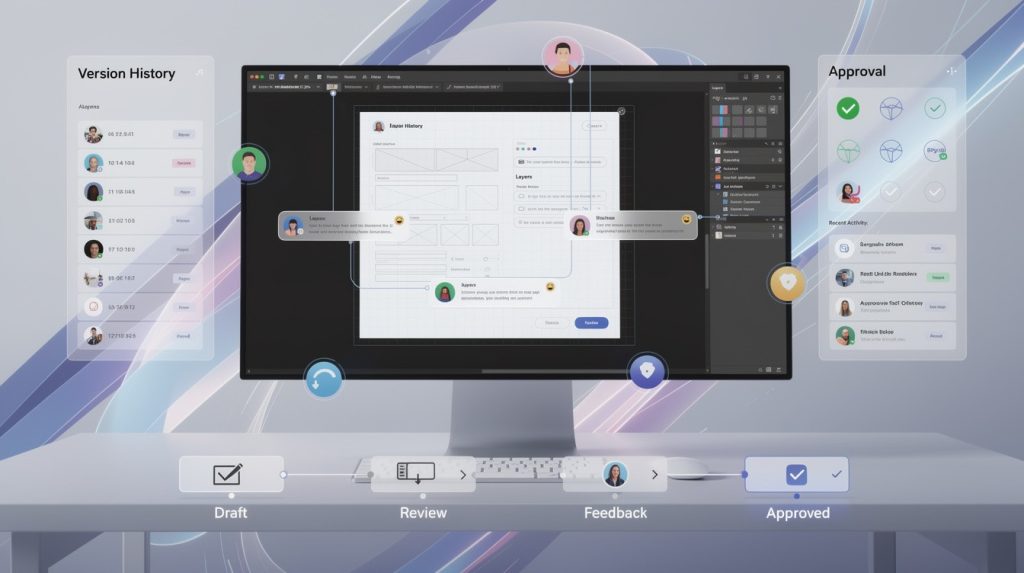Click the green wireframe globe icon in Approval

pos(848,152)
